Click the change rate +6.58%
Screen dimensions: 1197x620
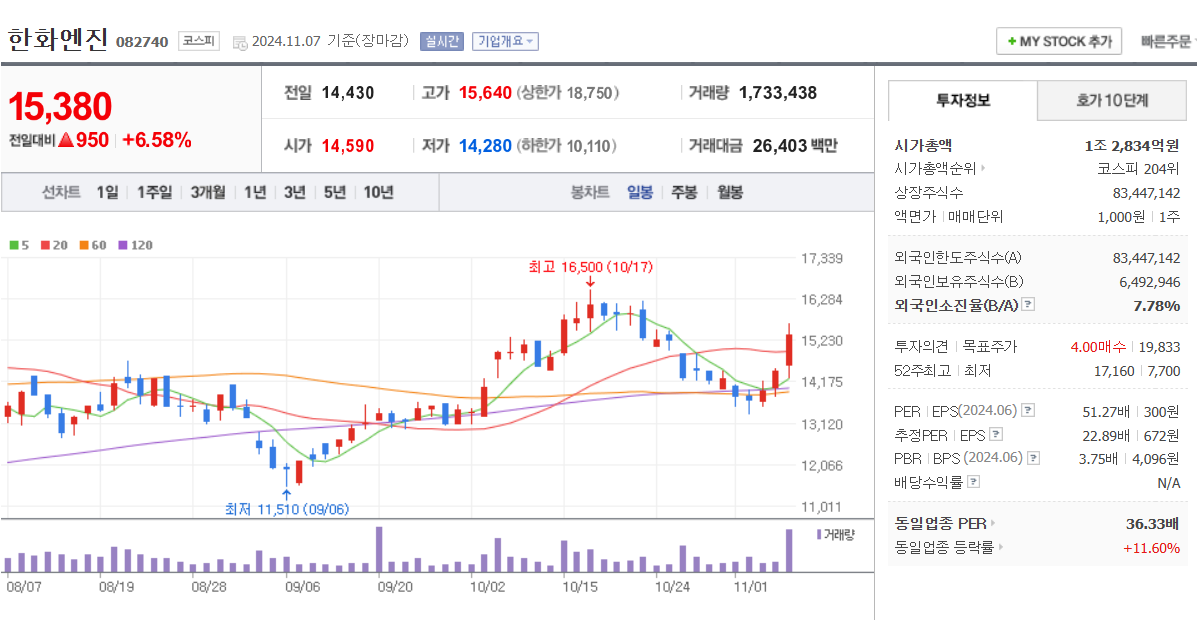click(x=156, y=140)
